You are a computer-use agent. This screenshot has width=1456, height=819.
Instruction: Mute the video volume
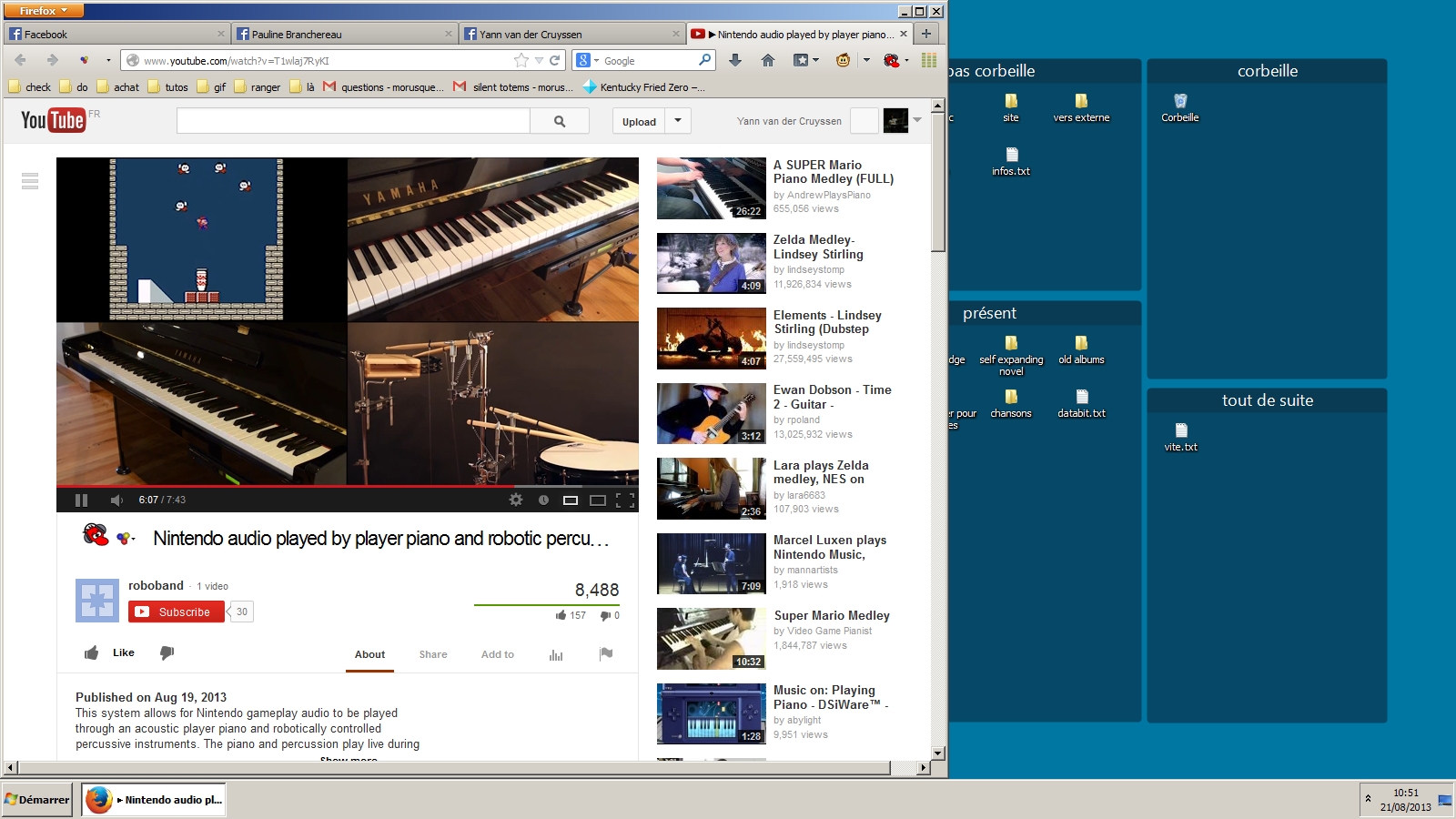[x=116, y=500]
